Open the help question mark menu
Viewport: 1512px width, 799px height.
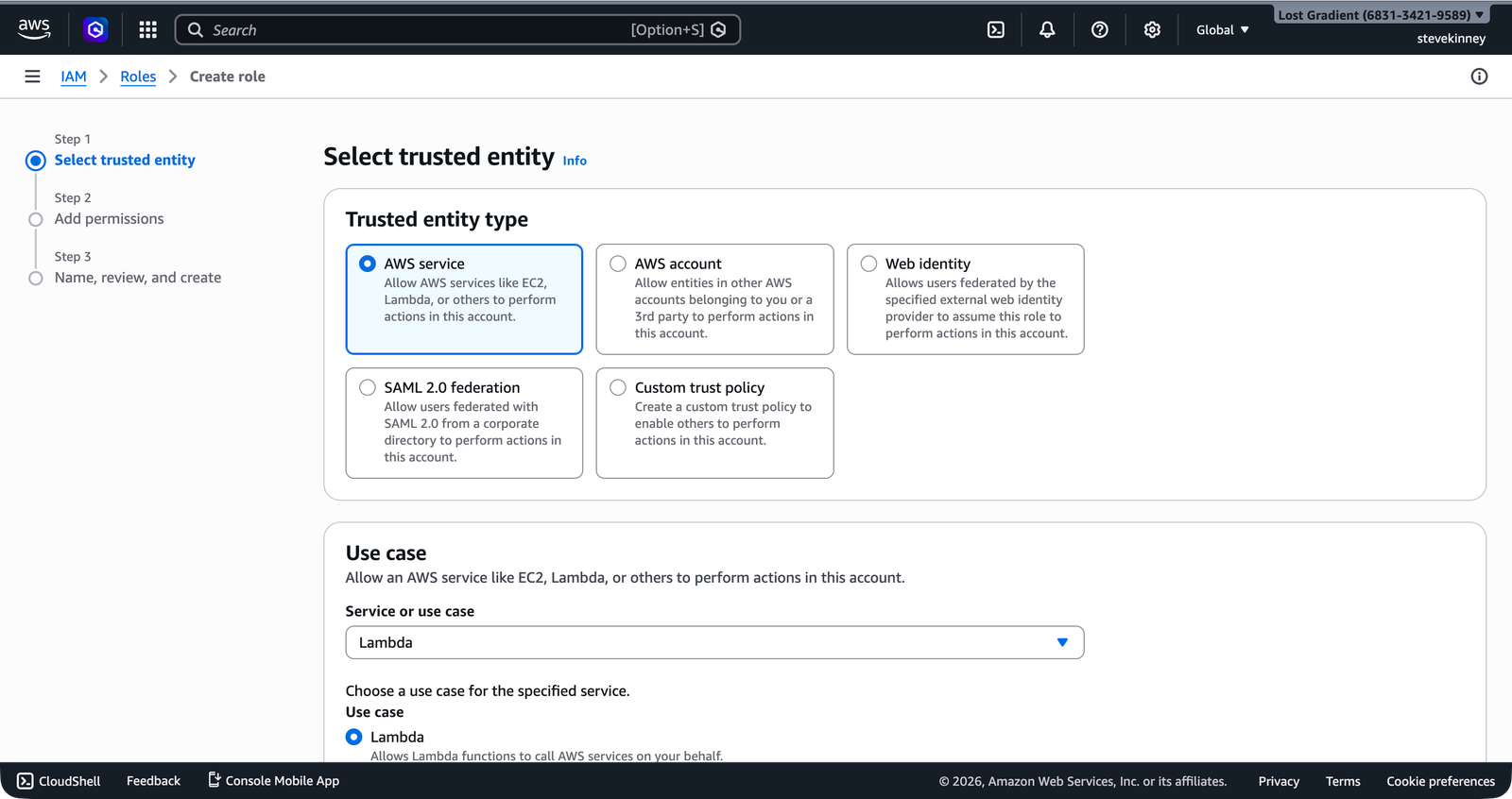[1100, 30]
